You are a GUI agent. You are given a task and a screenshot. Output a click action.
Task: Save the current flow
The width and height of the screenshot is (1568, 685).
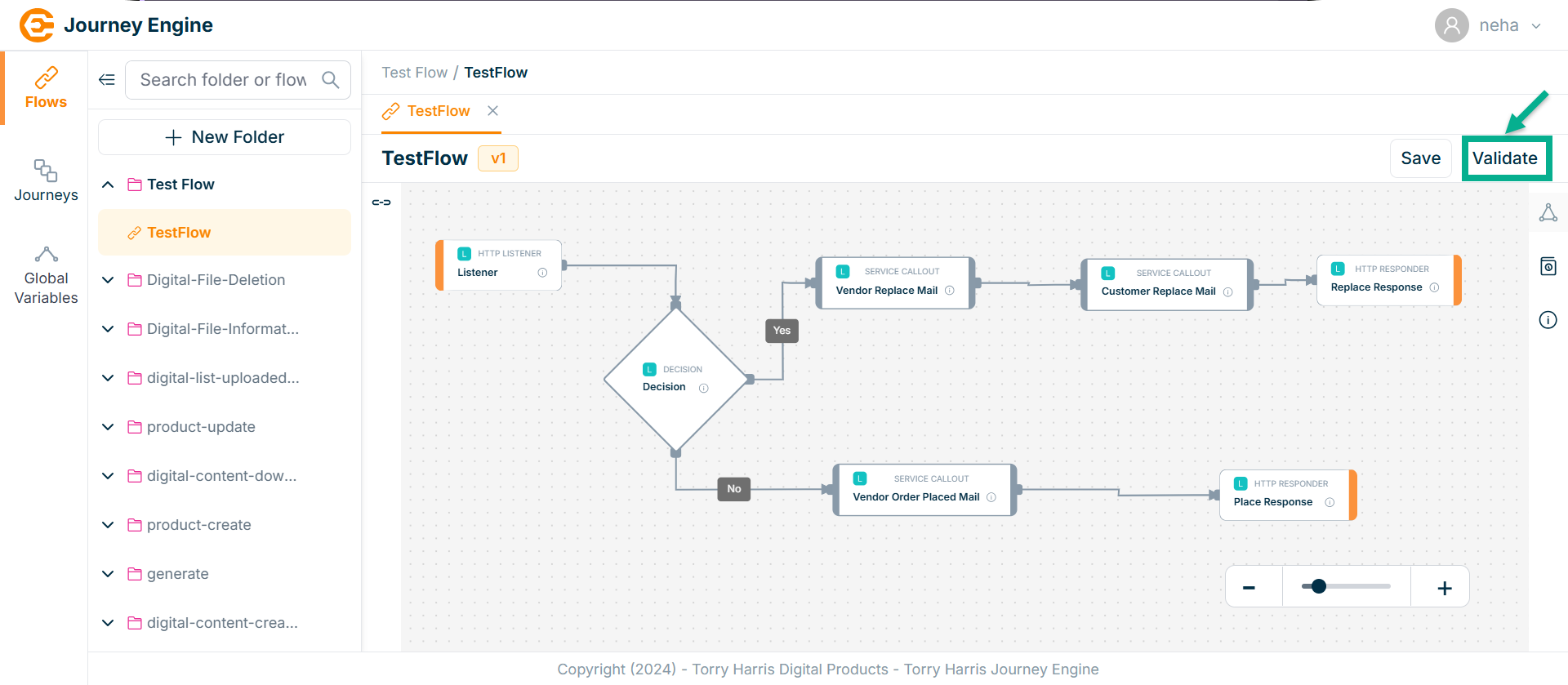point(1420,158)
